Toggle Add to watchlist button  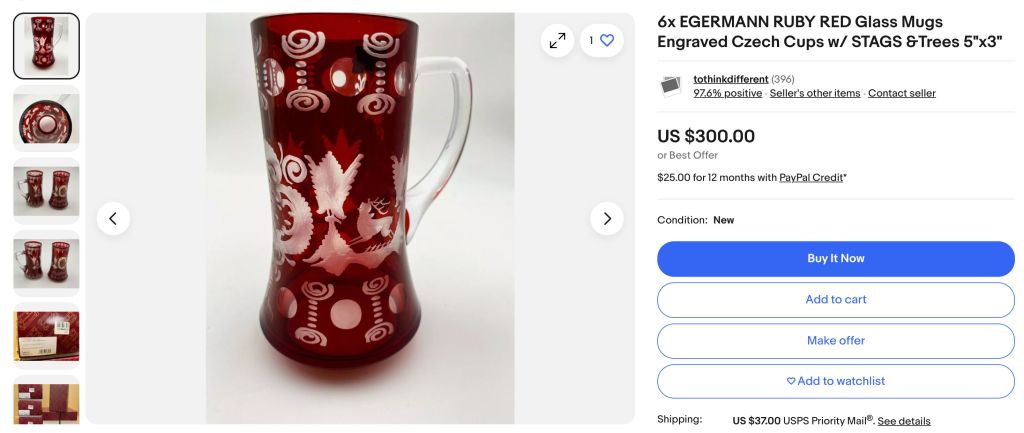(835, 381)
